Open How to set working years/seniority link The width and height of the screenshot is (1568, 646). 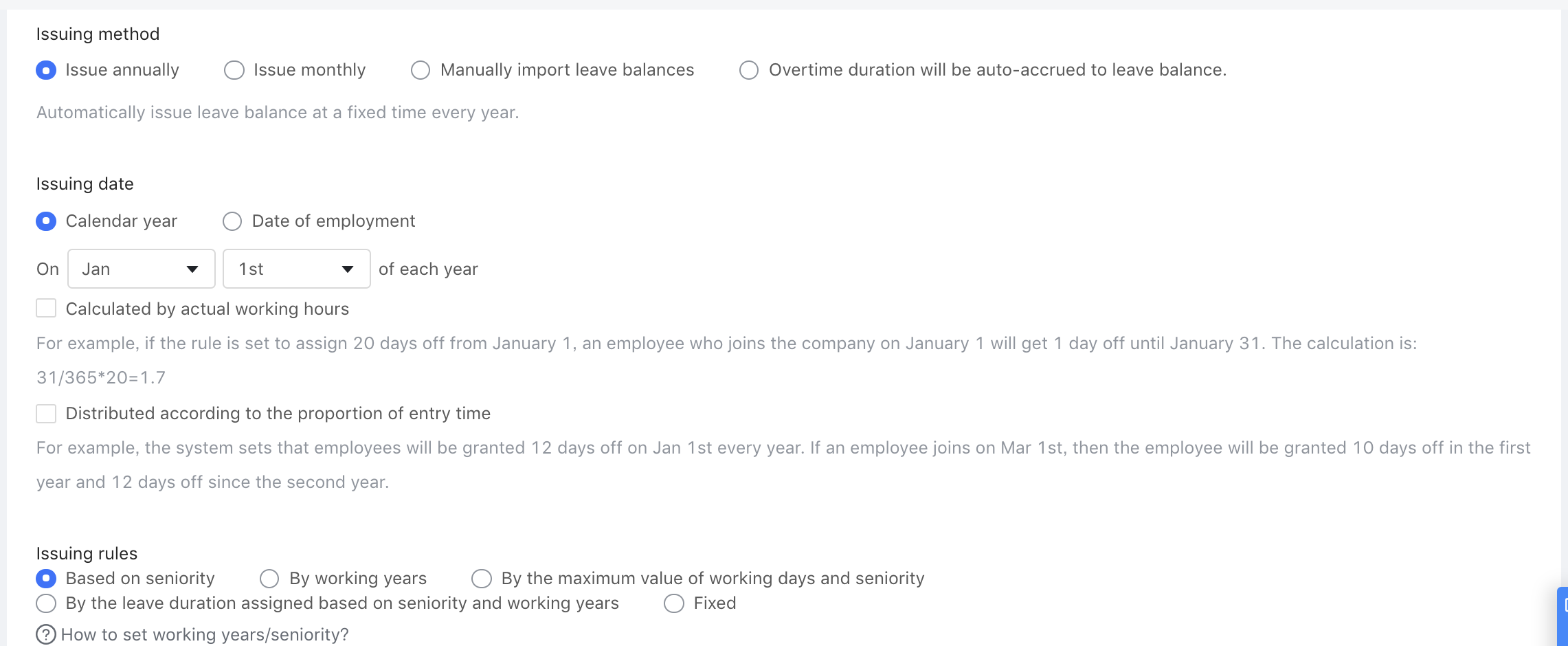tap(205, 634)
